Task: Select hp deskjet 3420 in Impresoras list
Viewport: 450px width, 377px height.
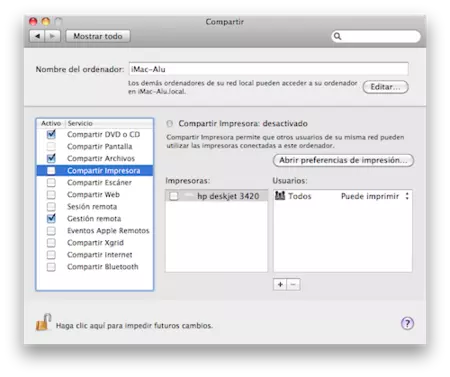Action: pos(216,196)
